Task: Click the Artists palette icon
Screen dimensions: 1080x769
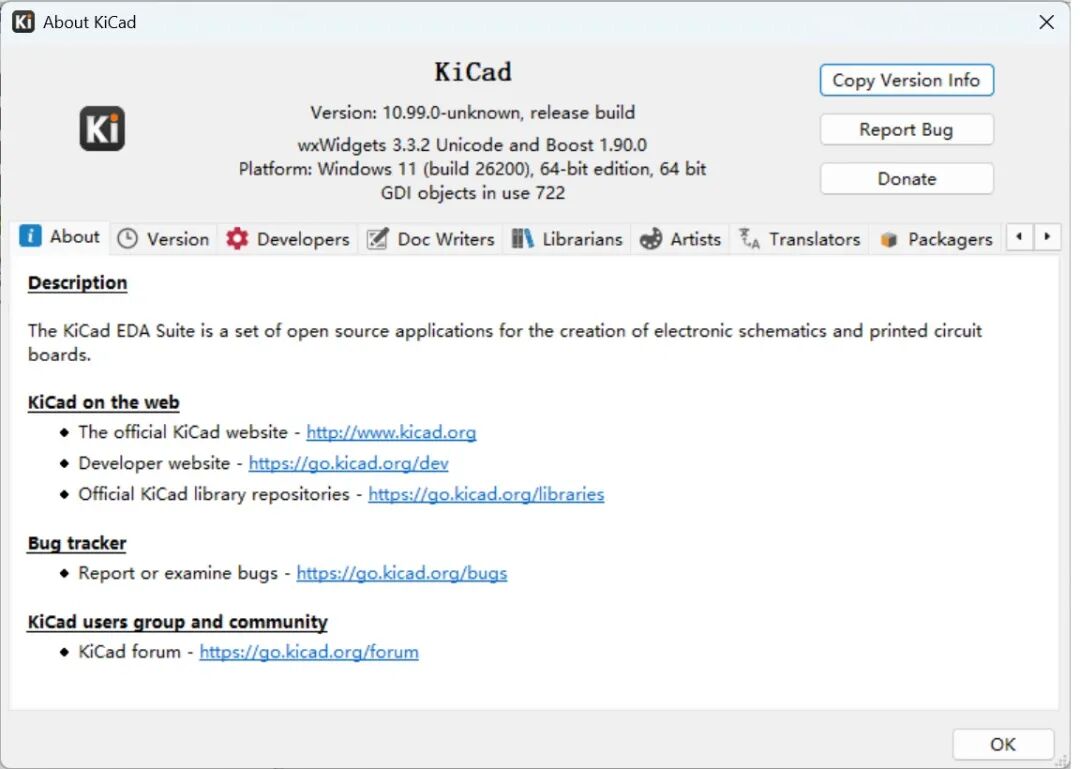Action: [651, 239]
